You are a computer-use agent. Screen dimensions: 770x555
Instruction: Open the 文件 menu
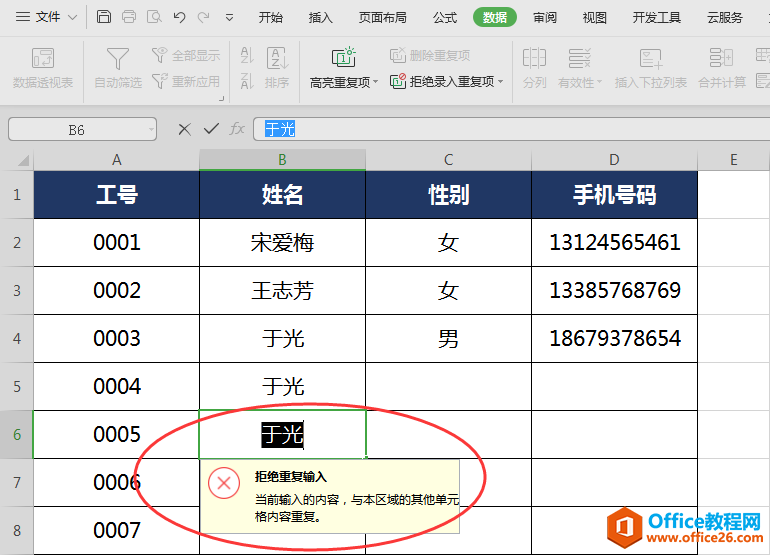point(44,17)
